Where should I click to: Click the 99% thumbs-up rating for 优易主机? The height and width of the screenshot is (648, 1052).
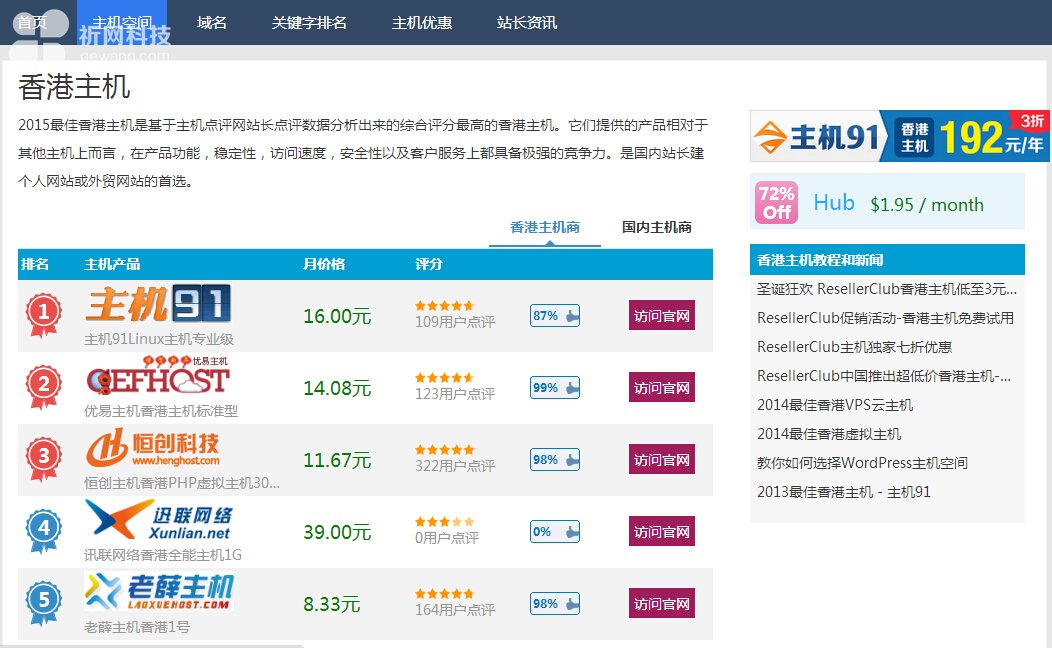click(555, 388)
